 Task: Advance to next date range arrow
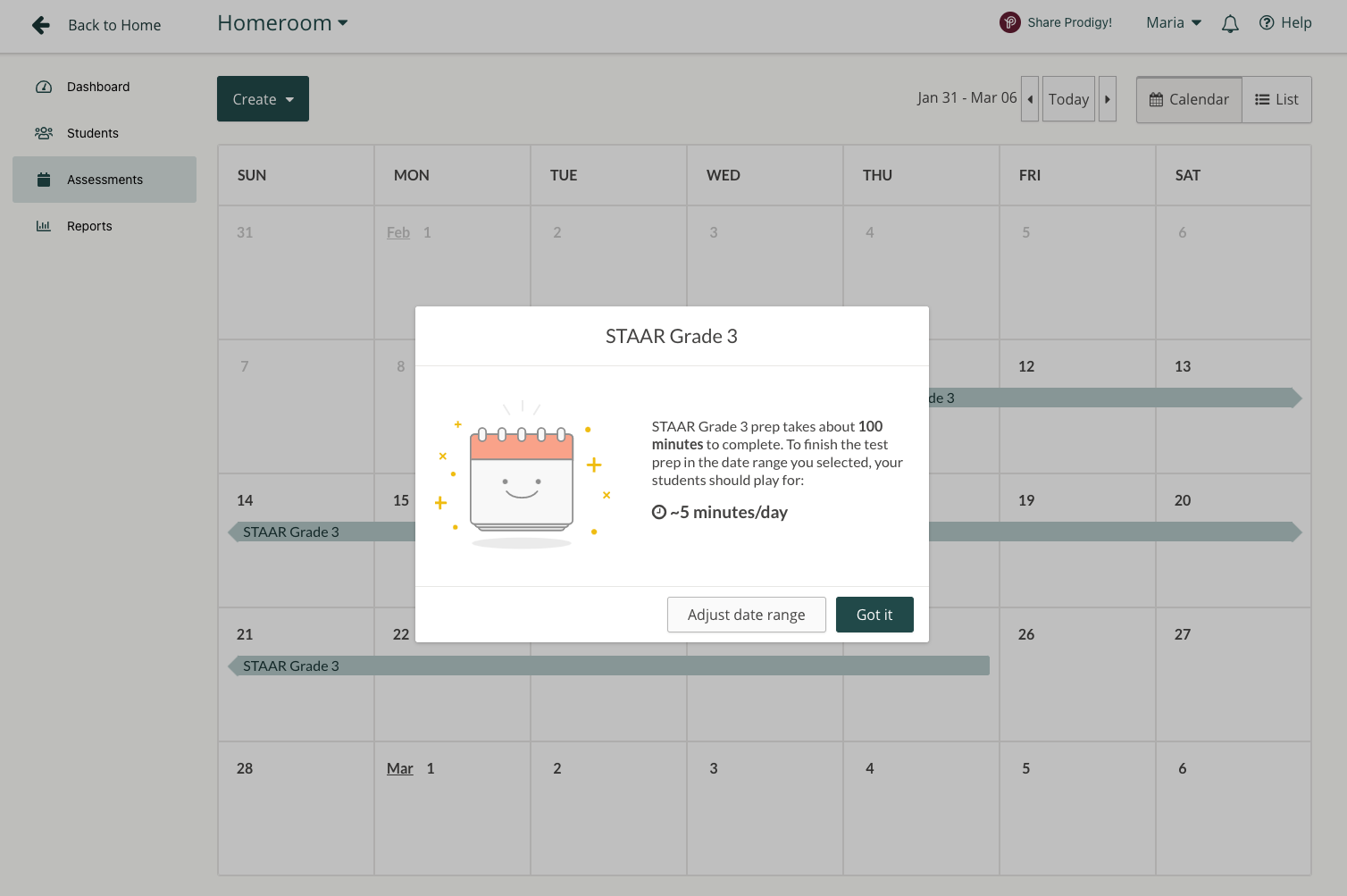coord(1108,99)
